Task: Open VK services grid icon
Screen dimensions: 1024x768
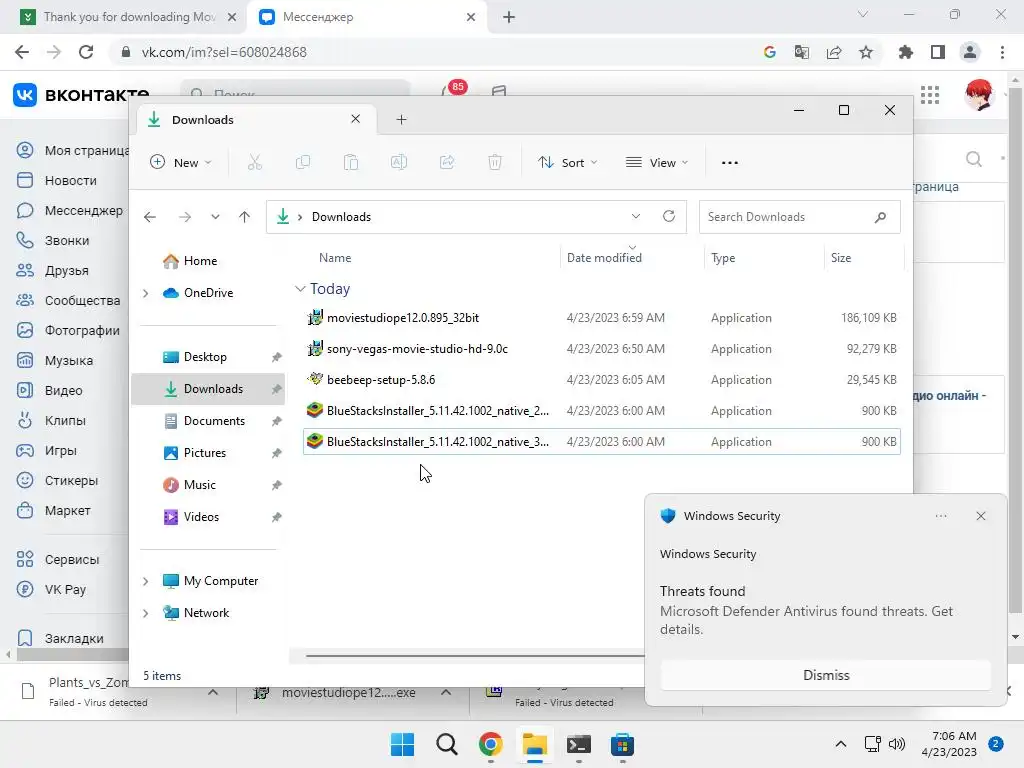Action: [930, 95]
